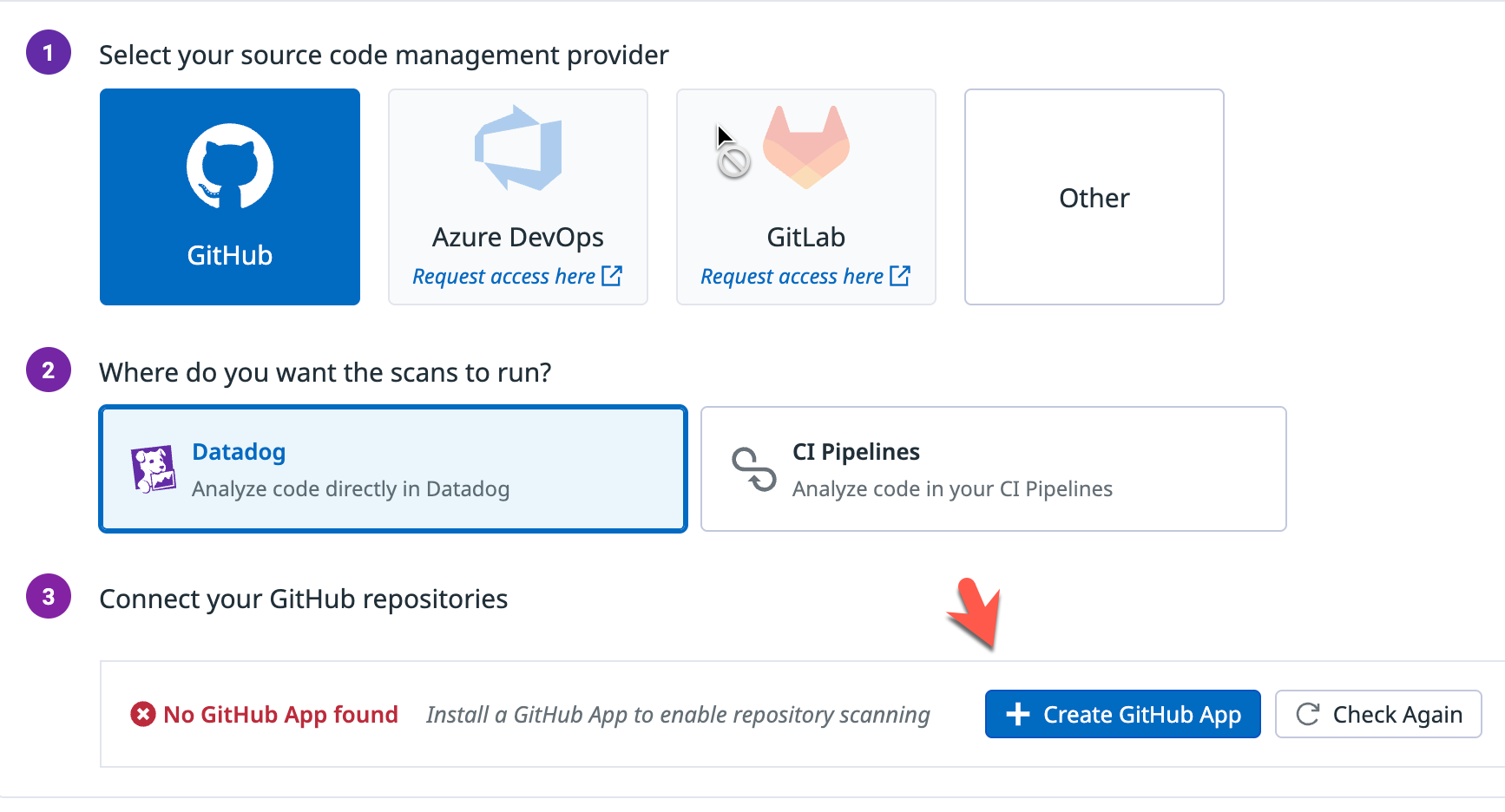Click heading 'Where do you want the scans to run?'
This screenshot has width=1505, height=812.
(325, 372)
